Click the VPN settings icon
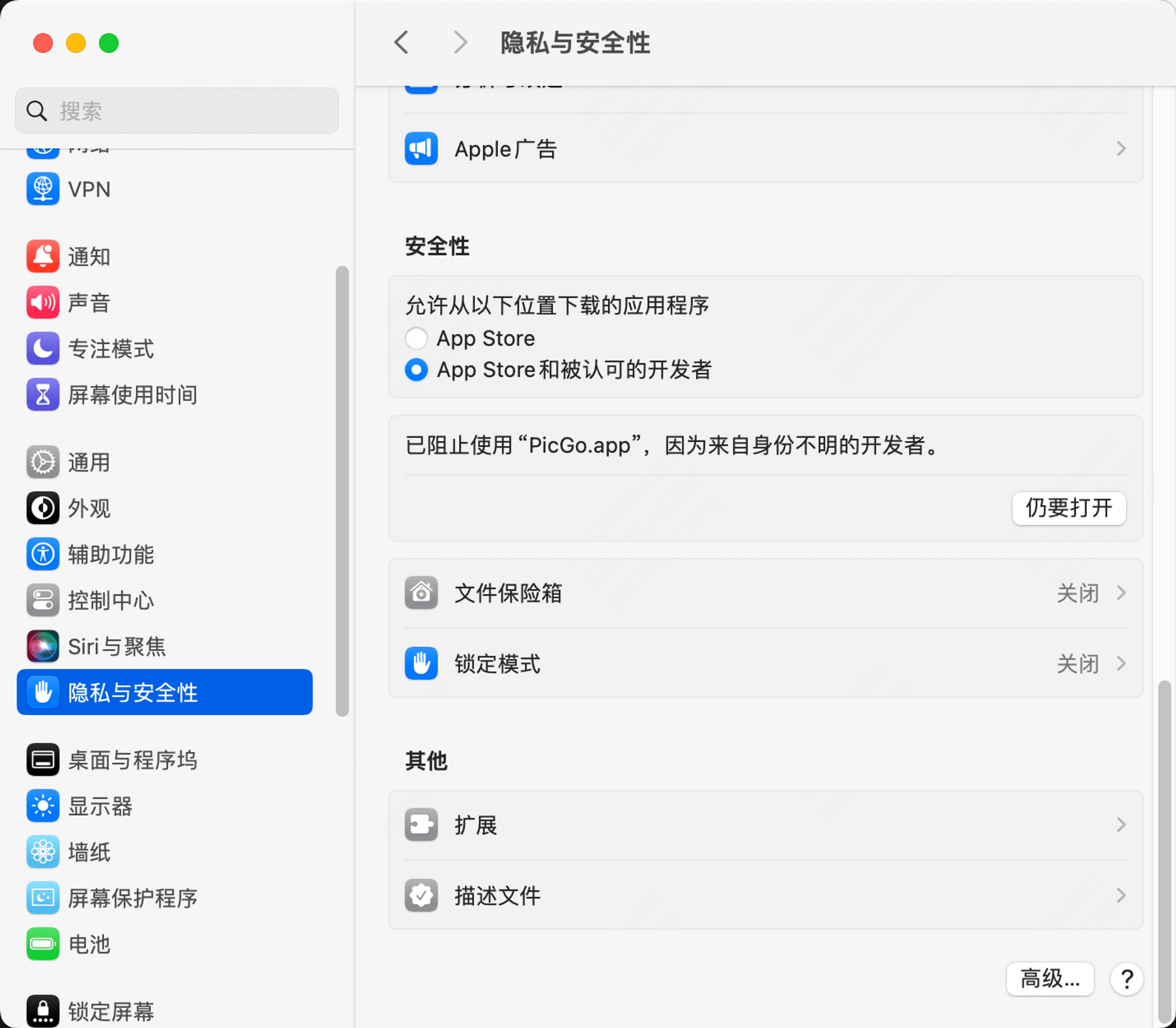The width and height of the screenshot is (1176, 1028). coord(43,189)
